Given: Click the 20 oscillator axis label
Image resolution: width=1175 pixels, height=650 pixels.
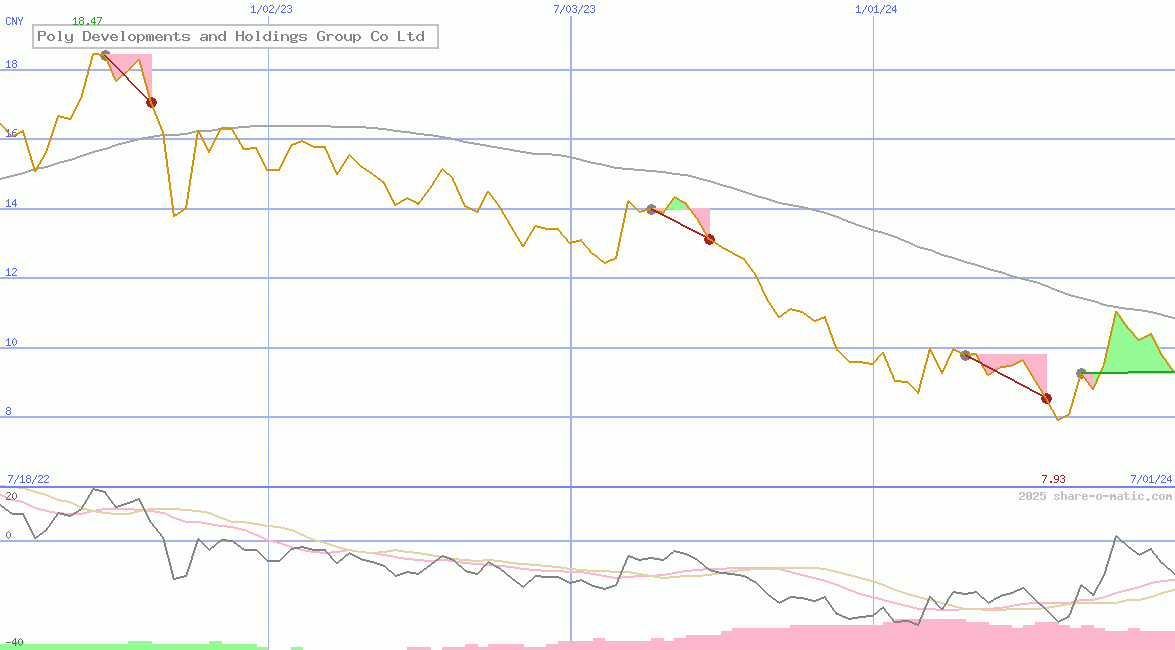Looking at the screenshot, I should coord(11,496).
